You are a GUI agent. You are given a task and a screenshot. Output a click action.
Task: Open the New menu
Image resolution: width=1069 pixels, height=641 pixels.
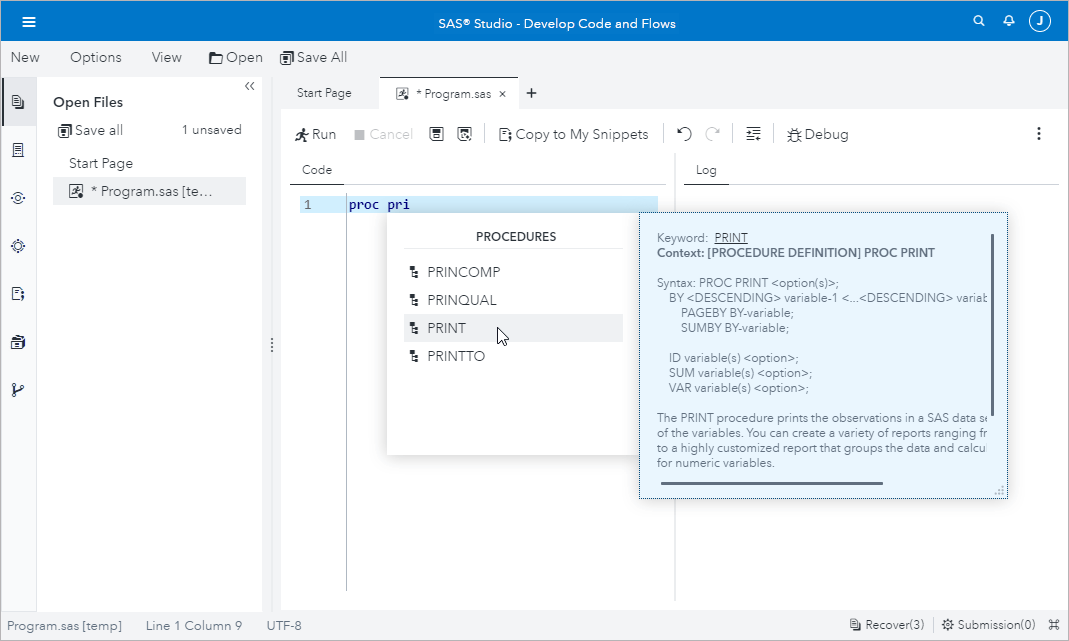coord(25,57)
